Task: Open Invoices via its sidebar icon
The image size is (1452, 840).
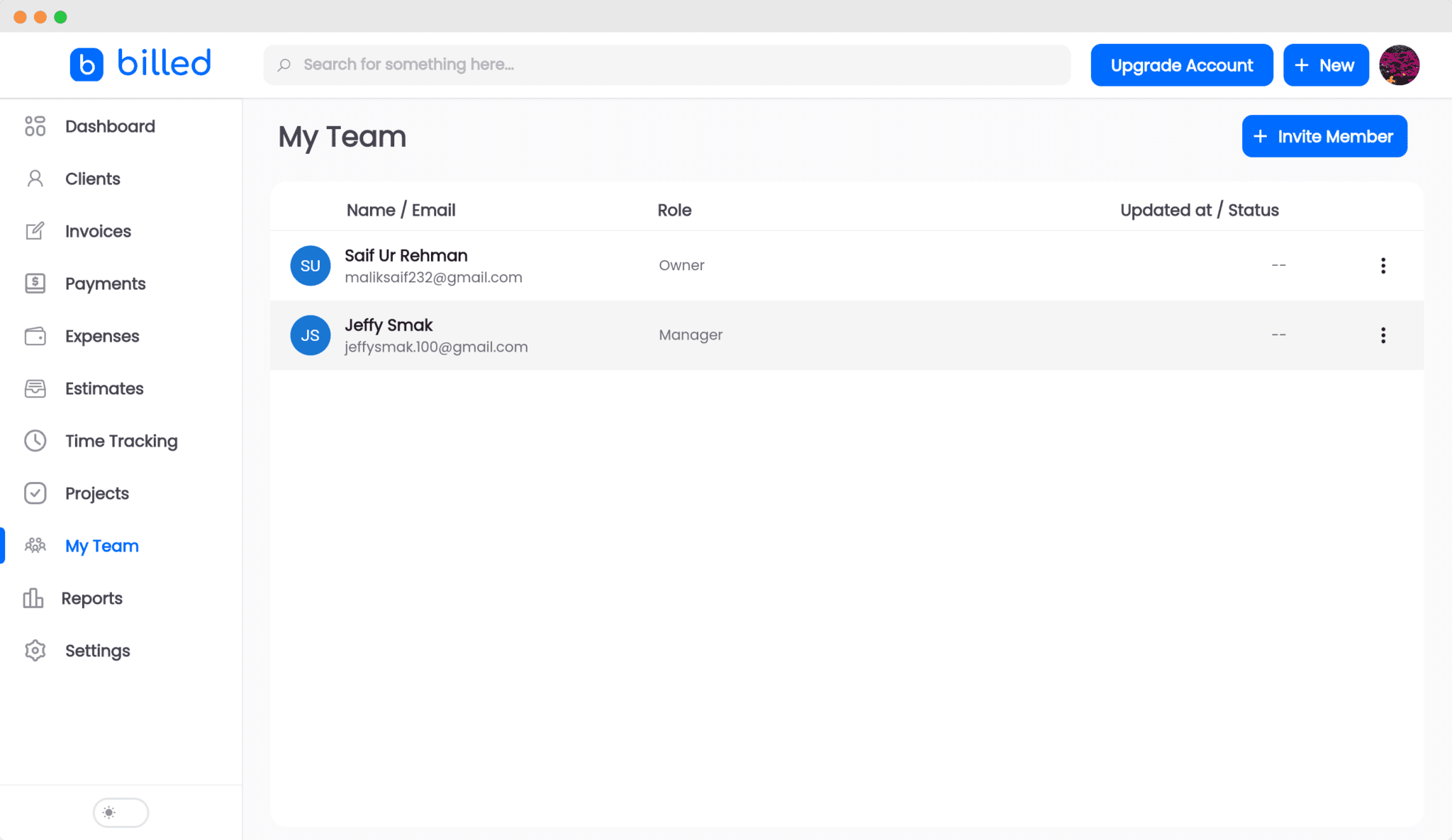Action: tap(35, 230)
